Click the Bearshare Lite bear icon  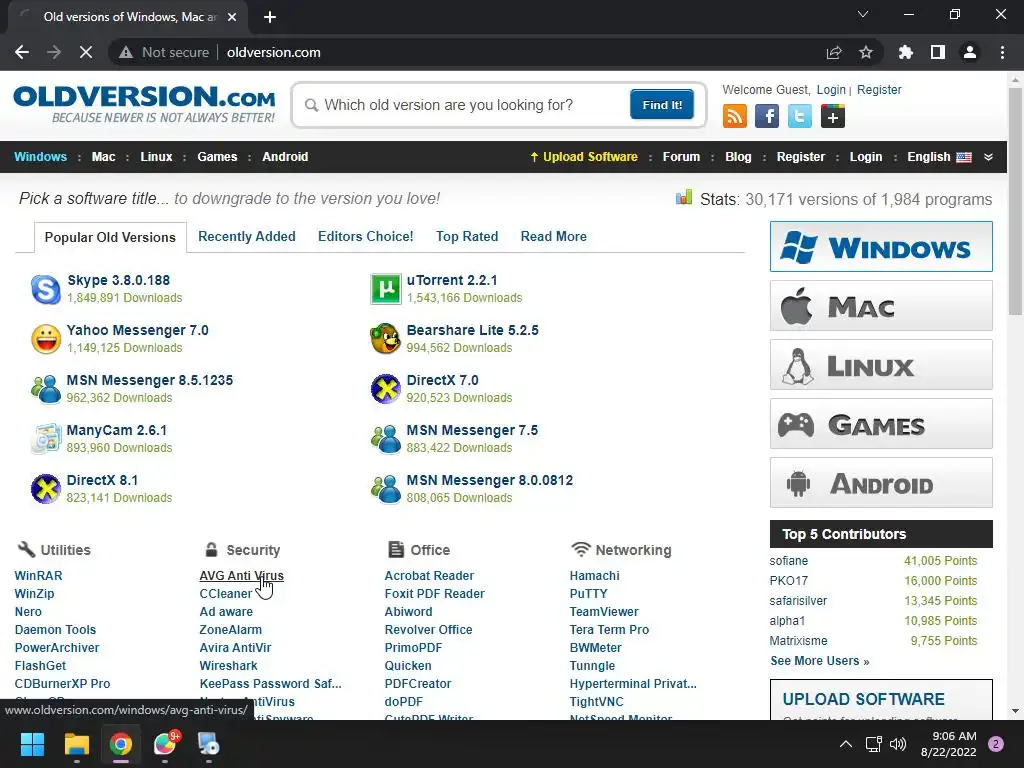coord(386,339)
